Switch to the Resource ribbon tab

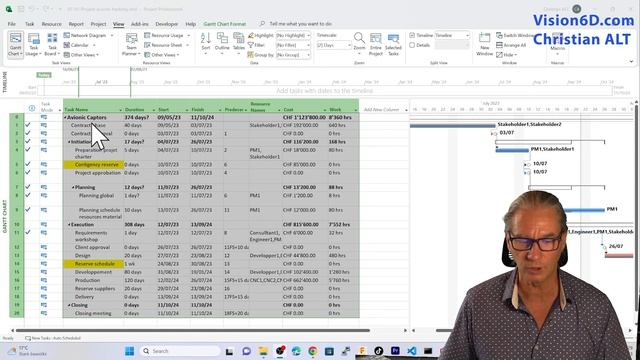51,24
